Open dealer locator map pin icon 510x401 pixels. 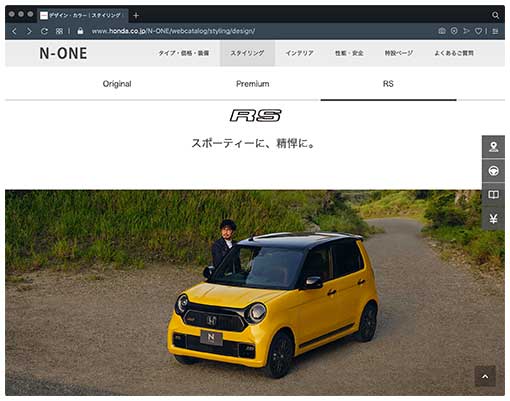coord(493,147)
